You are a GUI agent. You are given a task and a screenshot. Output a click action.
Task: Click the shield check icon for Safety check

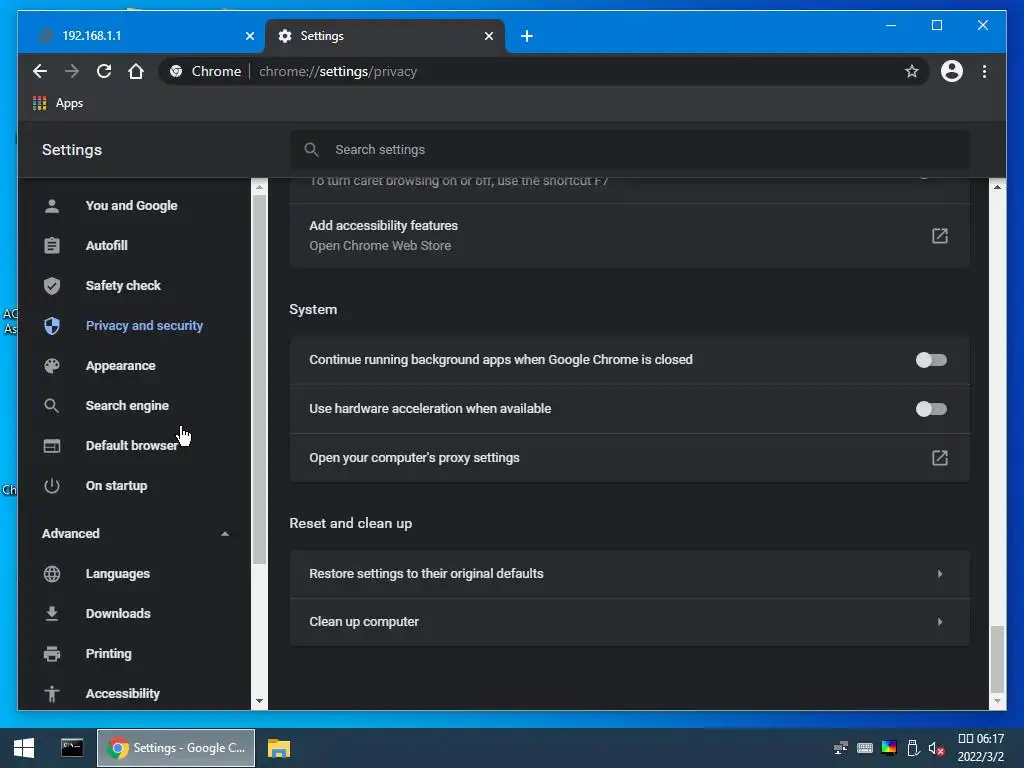pyautogui.click(x=52, y=285)
